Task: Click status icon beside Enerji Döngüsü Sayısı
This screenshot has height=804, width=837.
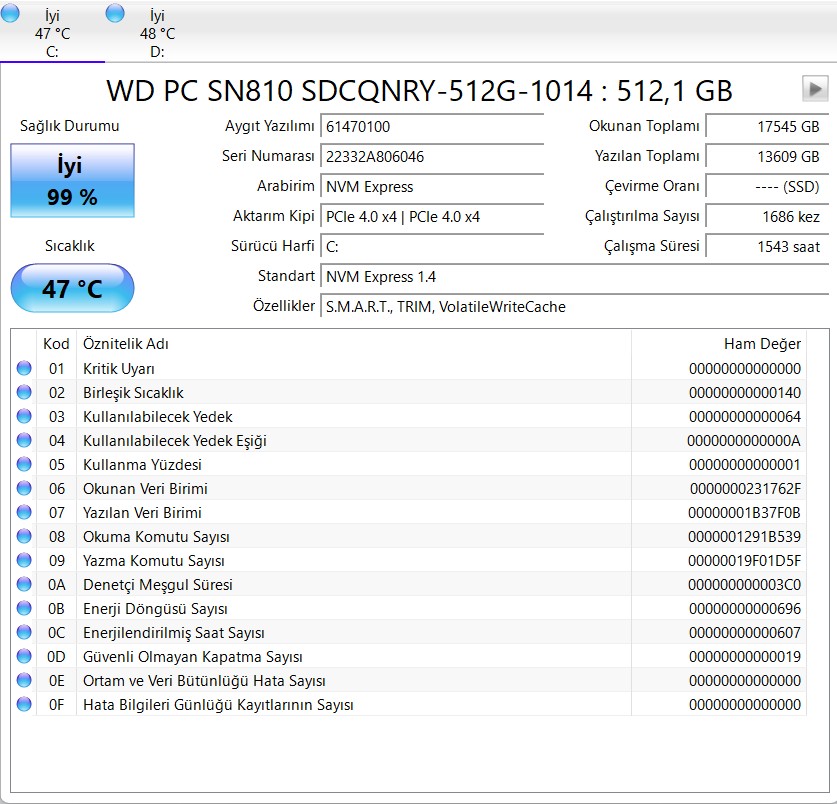Action: (x=24, y=609)
